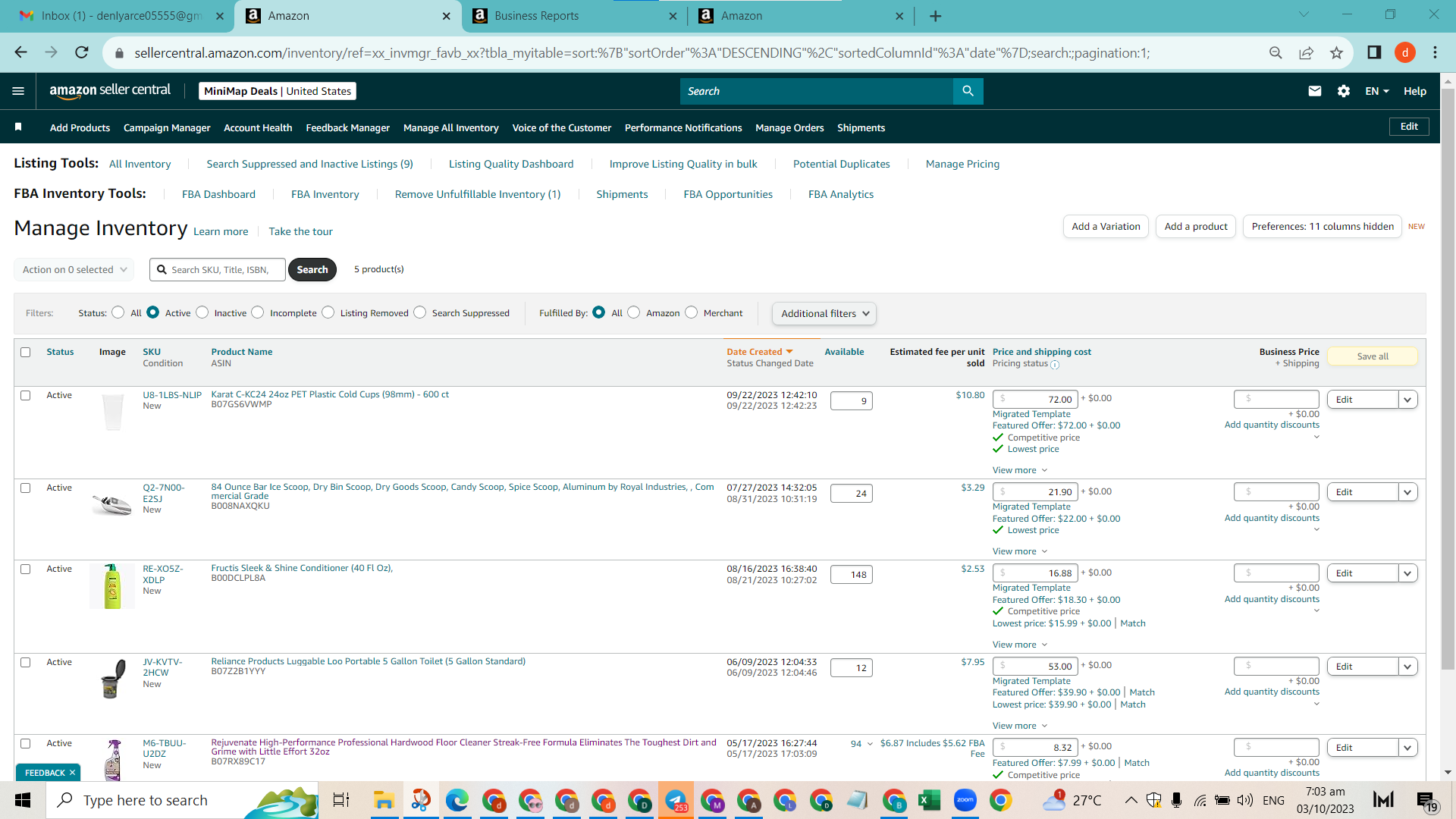The width and height of the screenshot is (1456, 819).
Task: Select the Incomplete status radio button
Action: click(x=258, y=312)
